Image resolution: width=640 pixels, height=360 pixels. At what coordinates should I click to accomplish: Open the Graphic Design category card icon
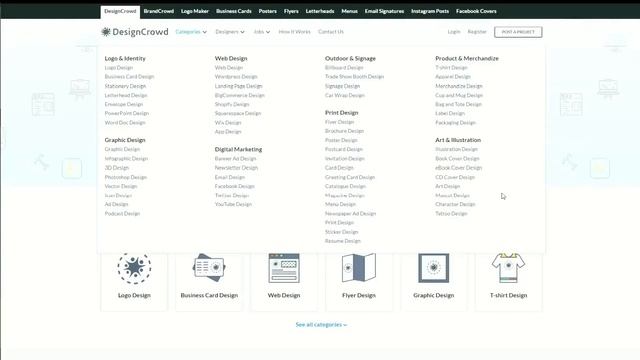(x=433, y=268)
